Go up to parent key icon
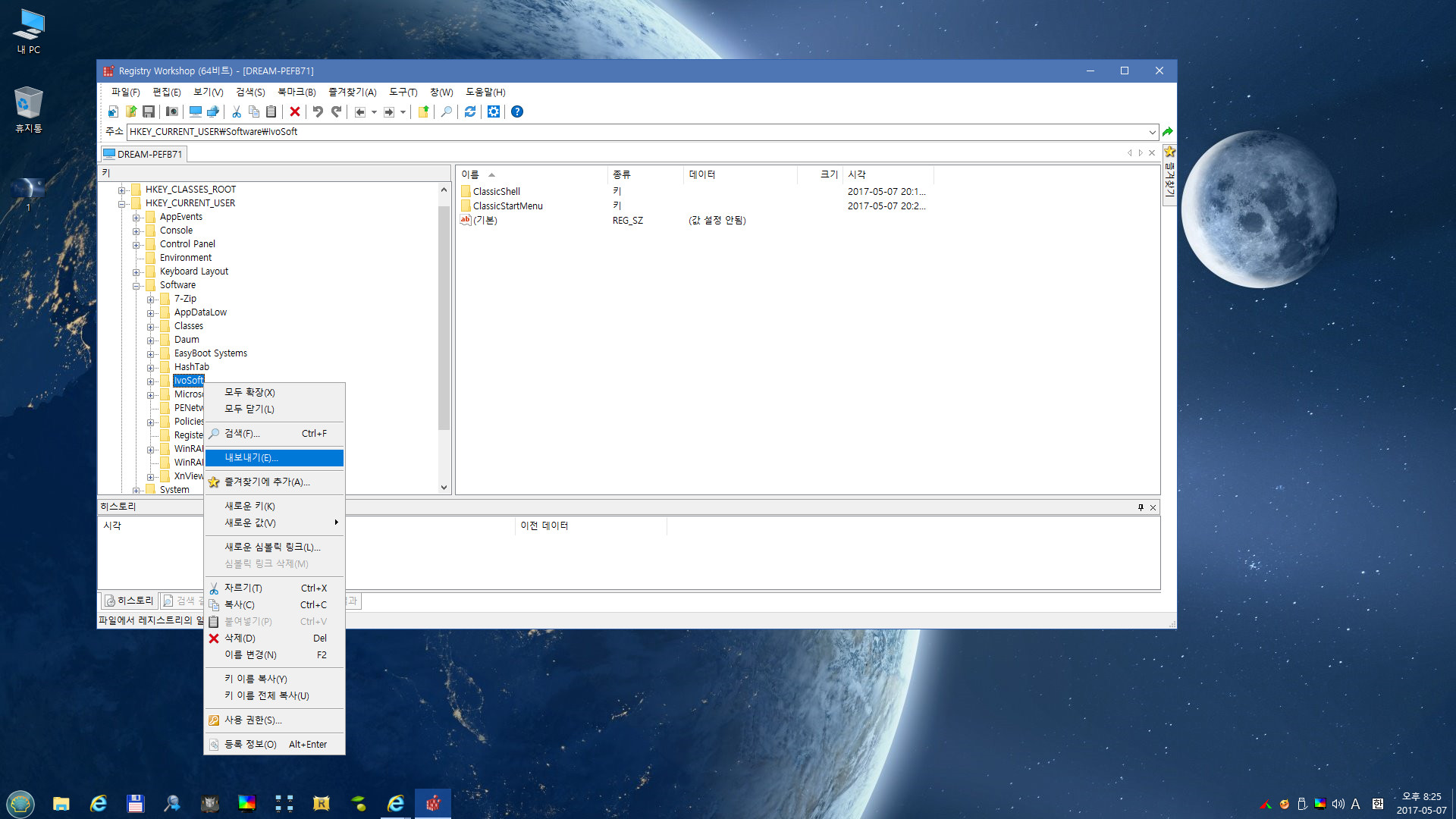The height and width of the screenshot is (819, 1456). (423, 112)
